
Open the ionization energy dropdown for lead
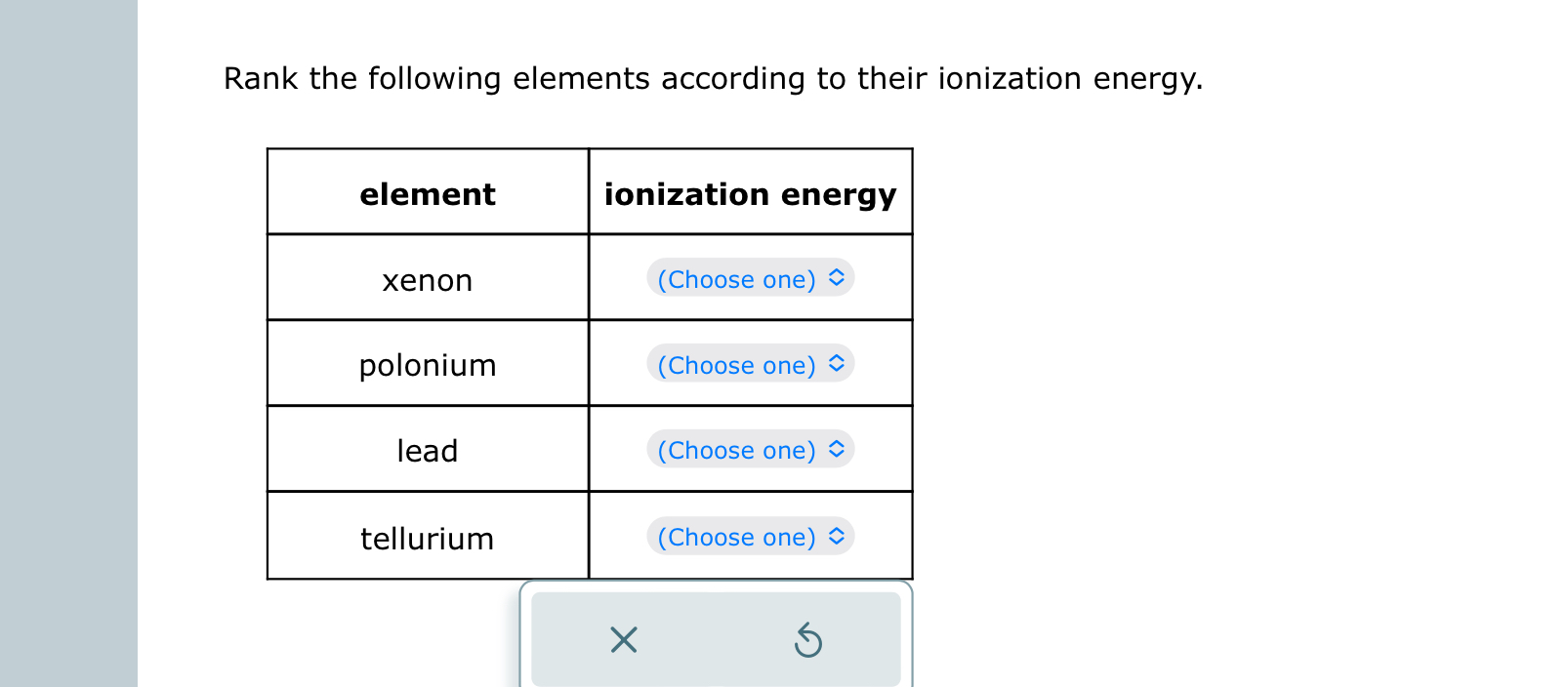pos(750,450)
